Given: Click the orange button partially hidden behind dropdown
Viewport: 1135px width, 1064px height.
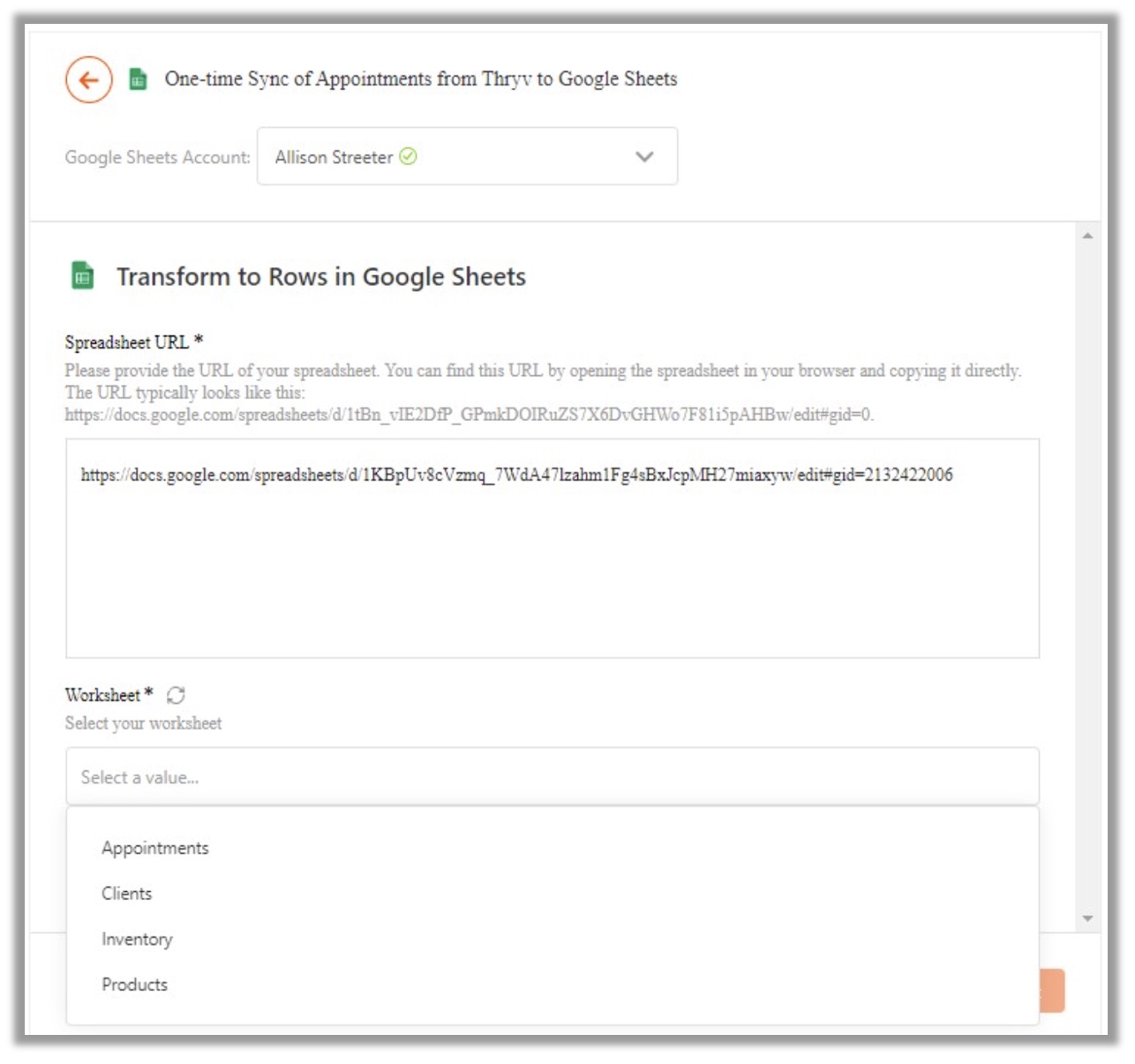Looking at the screenshot, I should click(x=1052, y=991).
